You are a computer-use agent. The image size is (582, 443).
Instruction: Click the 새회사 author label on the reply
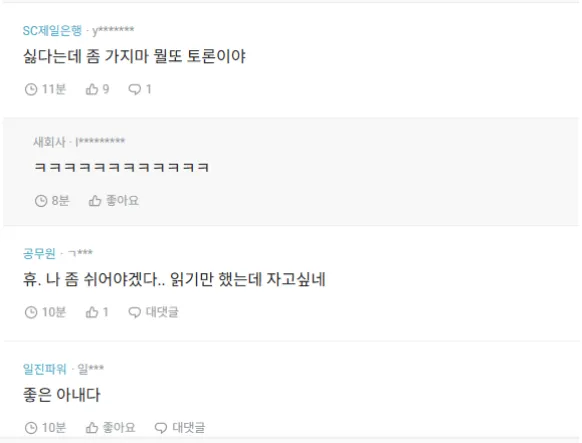[x=49, y=142]
